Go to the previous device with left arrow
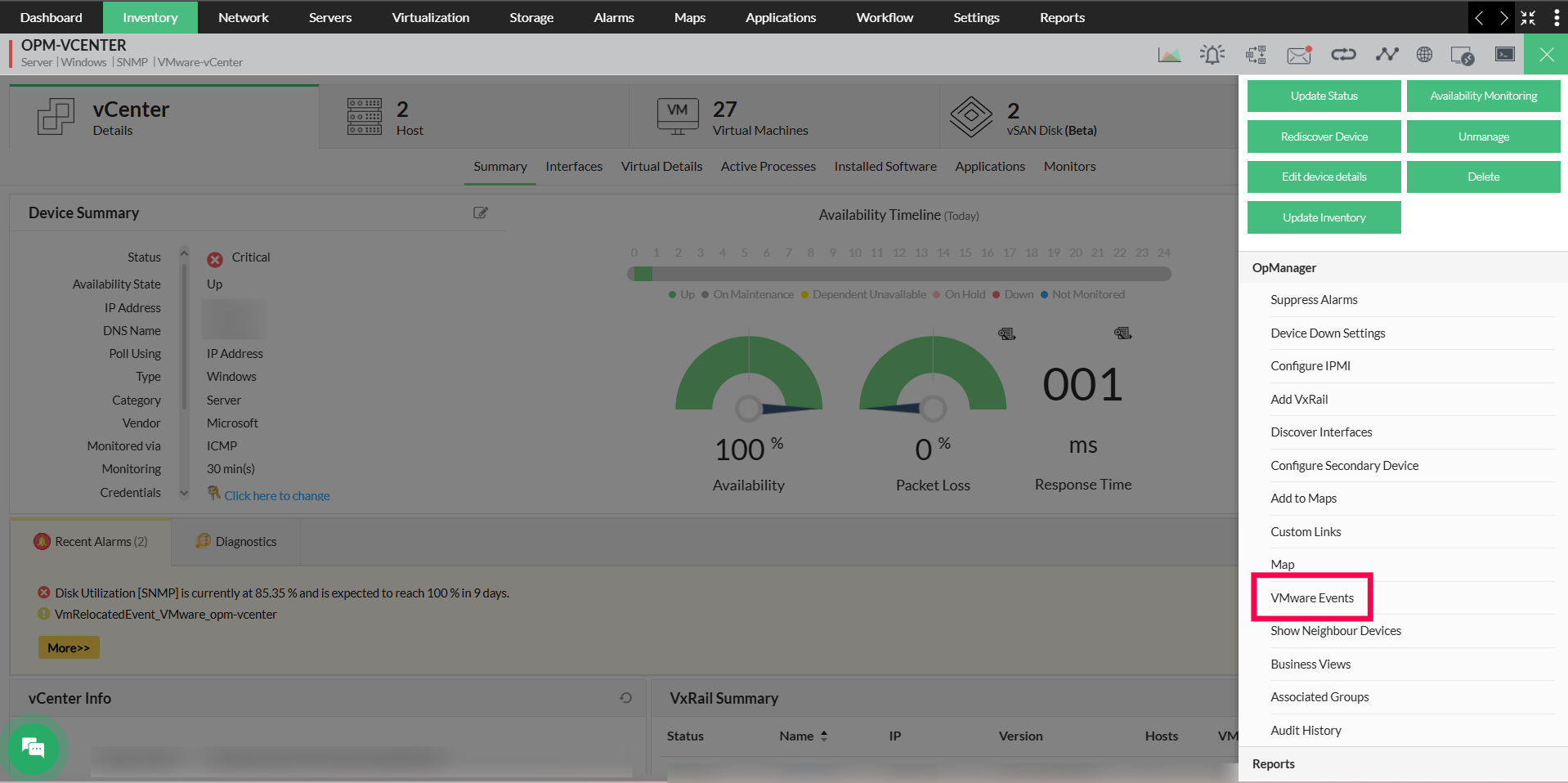 pyautogui.click(x=1479, y=17)
